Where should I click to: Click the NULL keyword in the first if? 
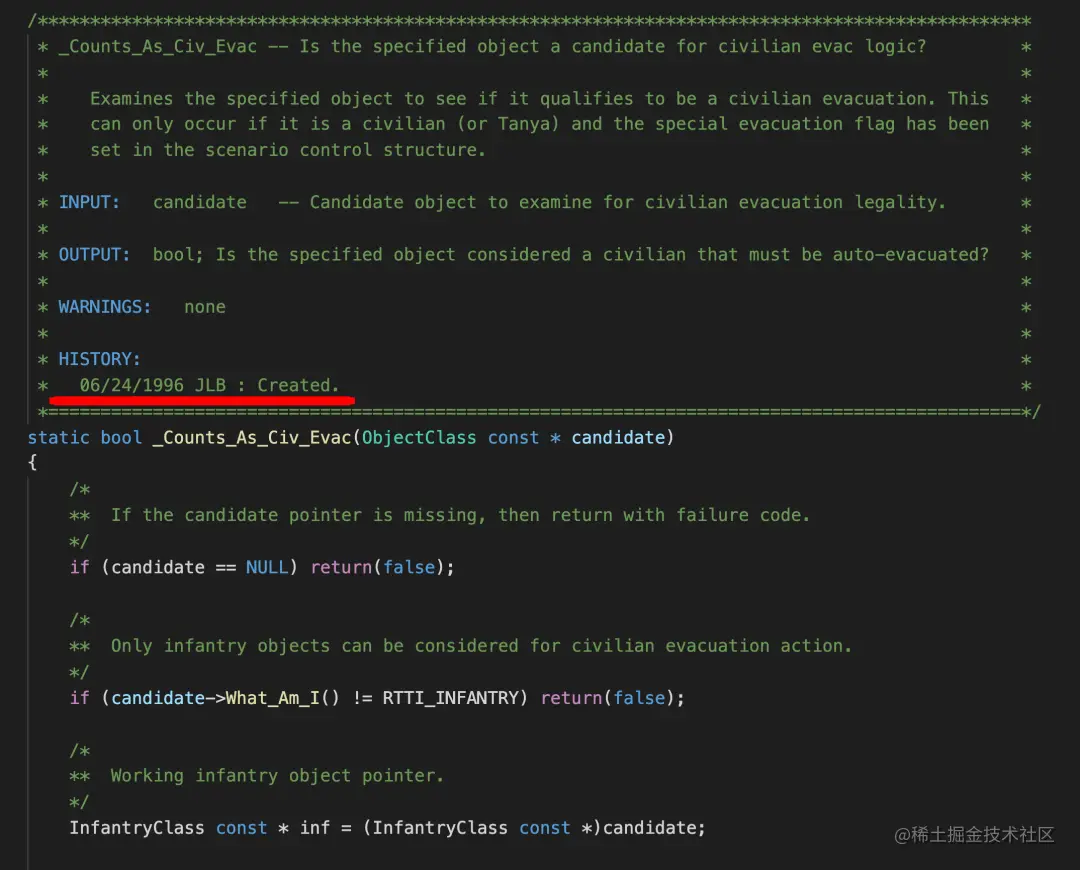coord(267,568)
